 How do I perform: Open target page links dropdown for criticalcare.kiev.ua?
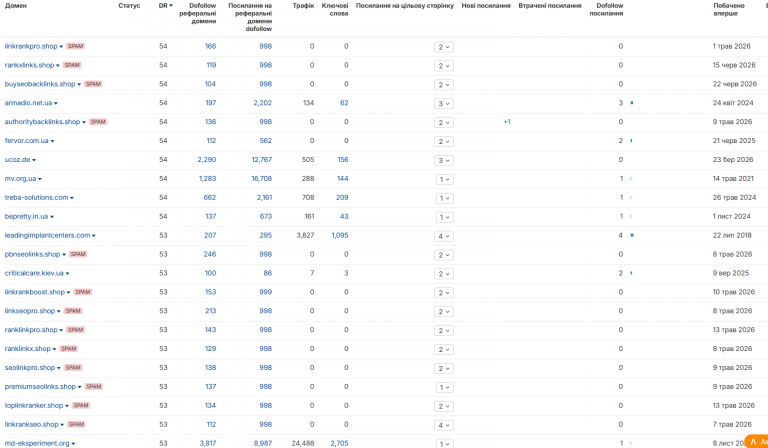(444, 274)
